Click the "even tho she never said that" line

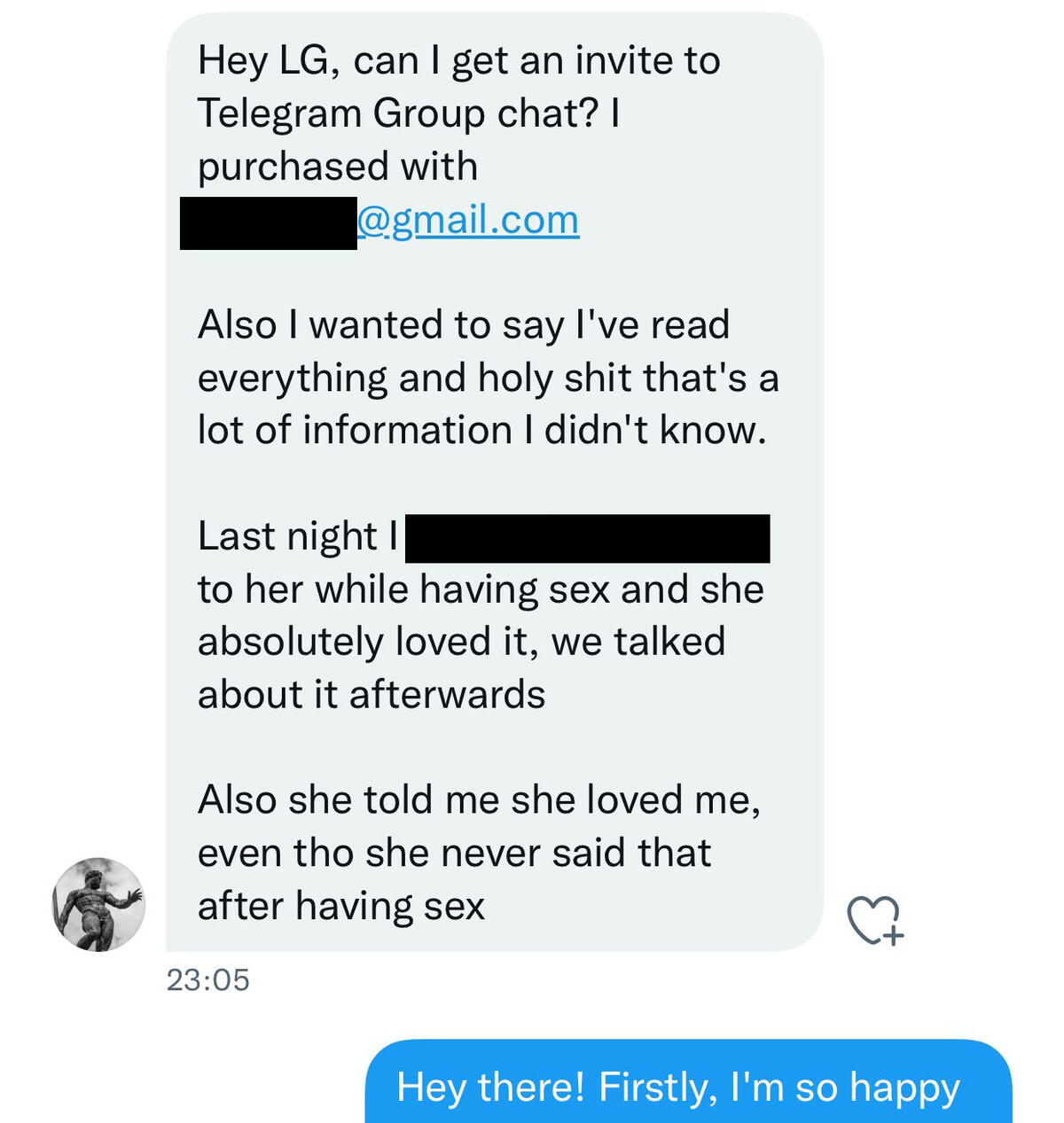(454, 853)
